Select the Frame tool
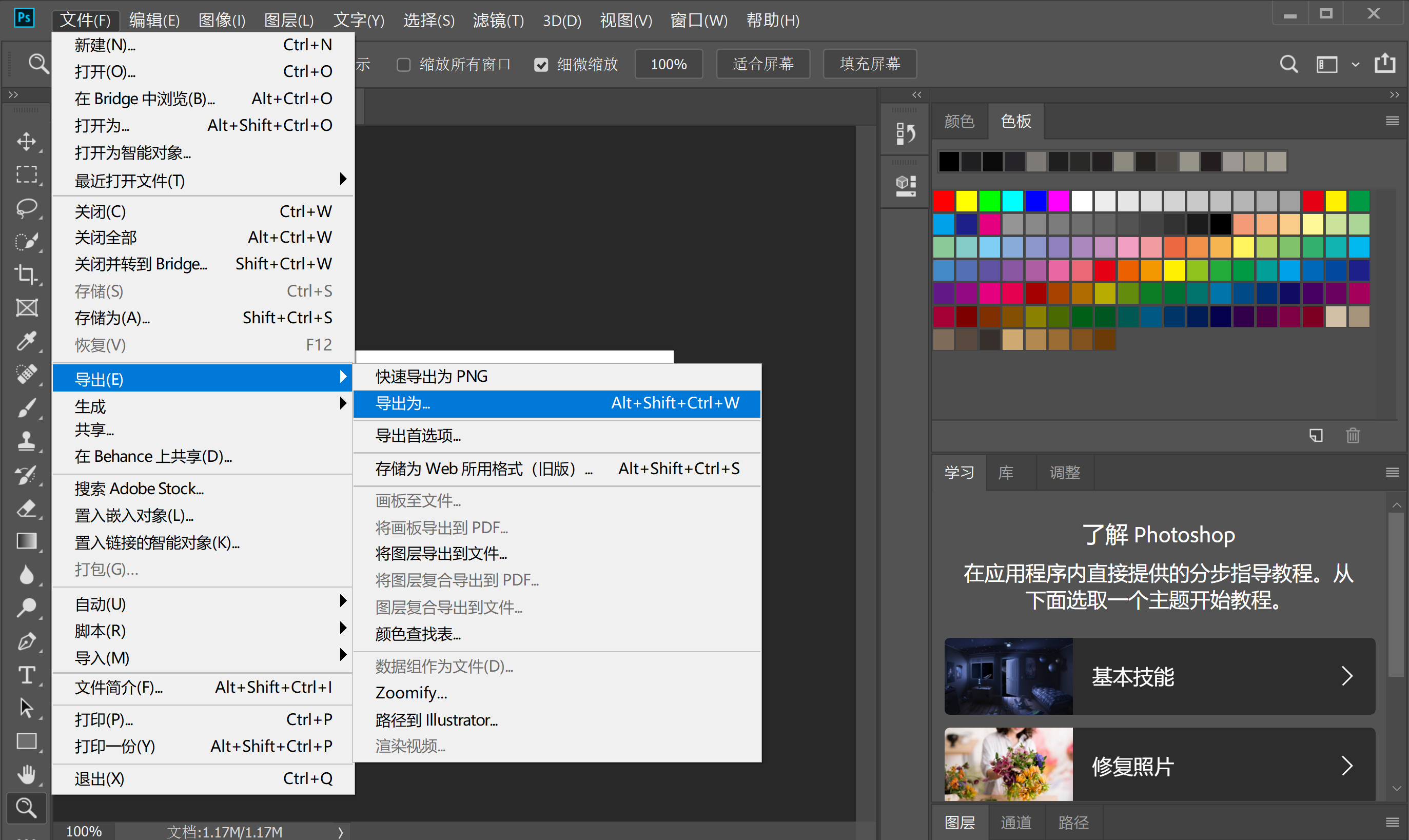The width and height of the screenshot is (1409, 840). pyautogui.click(x=27, y=308)
